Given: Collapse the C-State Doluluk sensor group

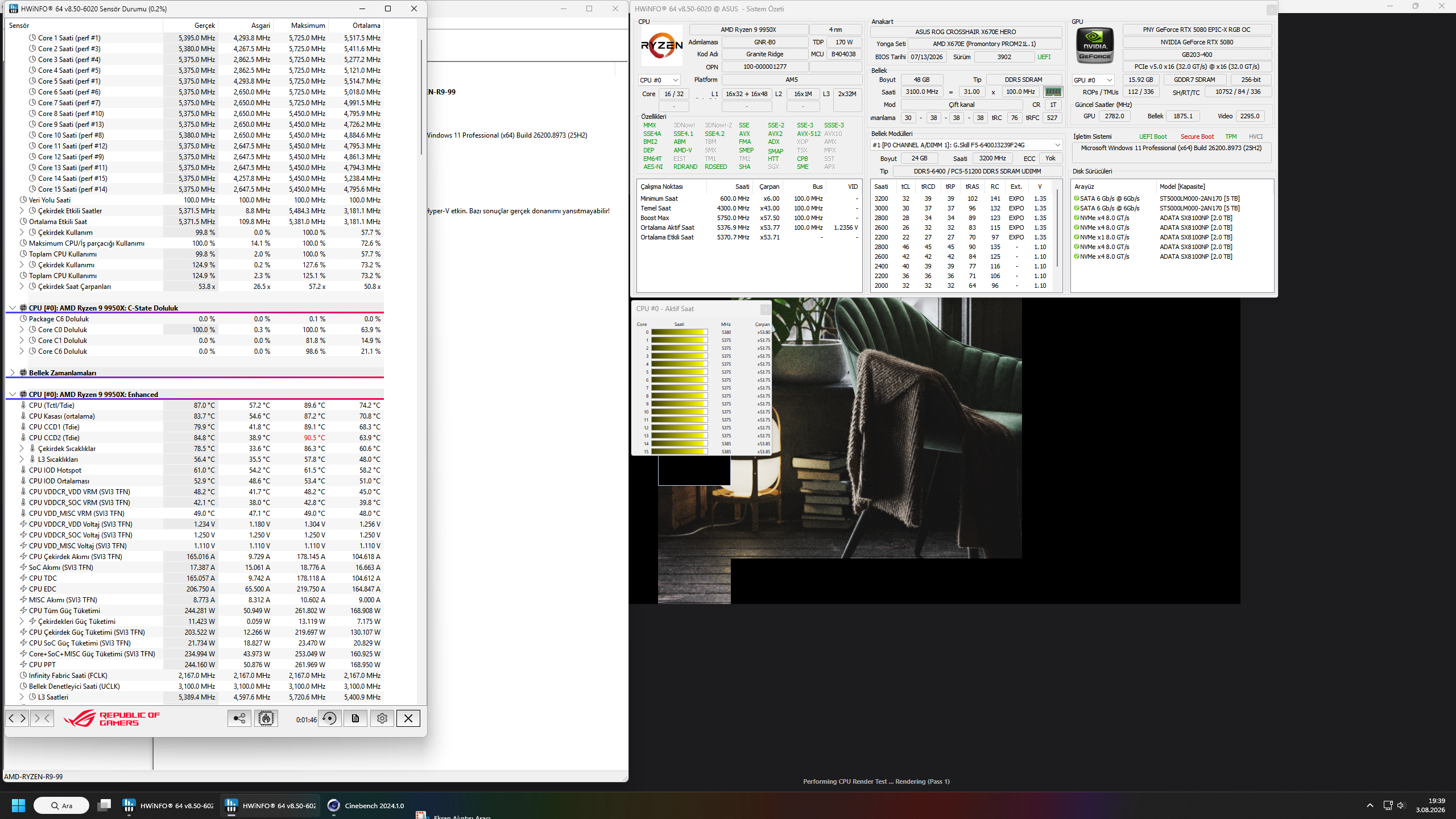Looking at the screenshot, I should [13, 308].
